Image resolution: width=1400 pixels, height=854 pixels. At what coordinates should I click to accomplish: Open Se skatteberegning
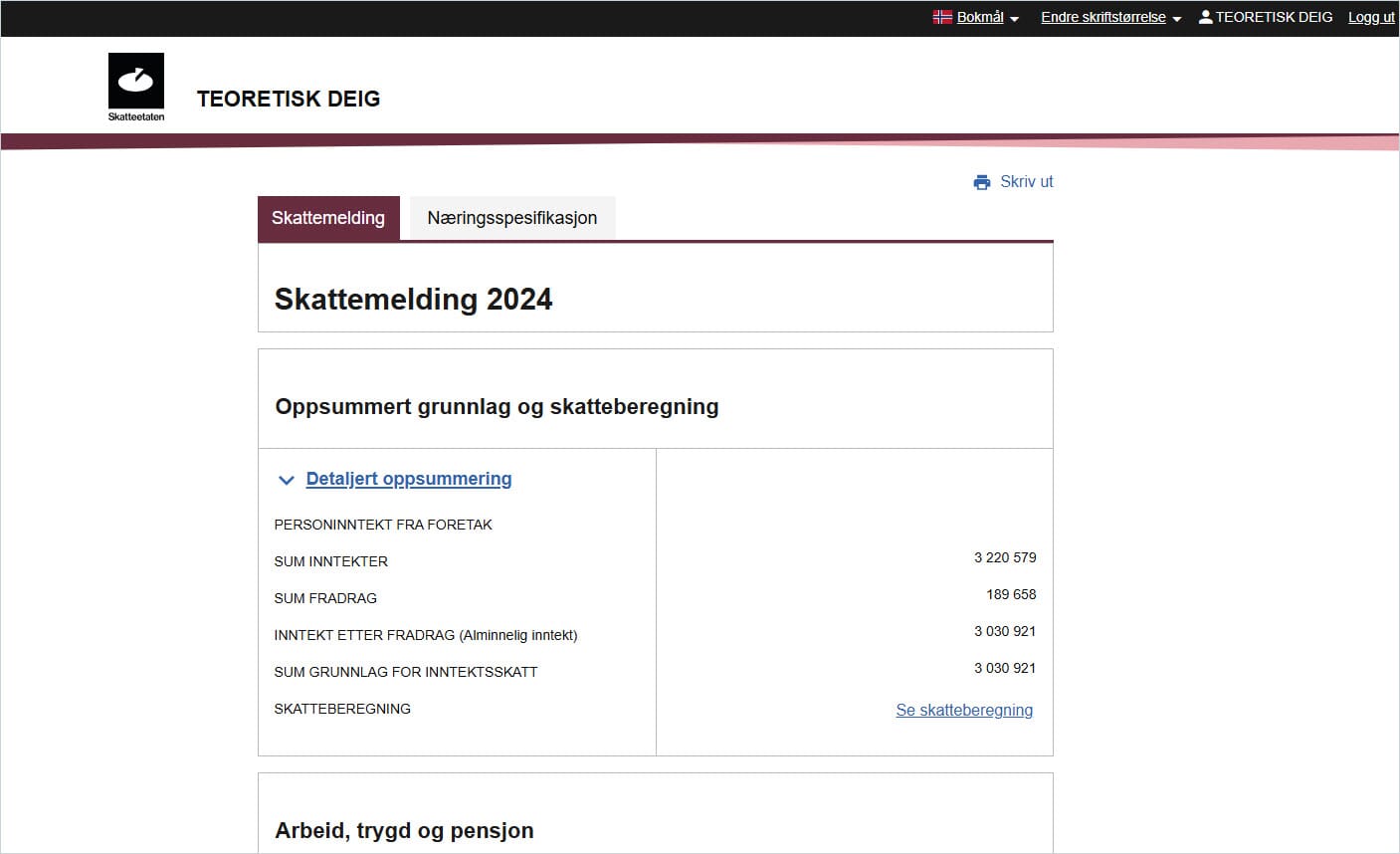click(963, 710)
